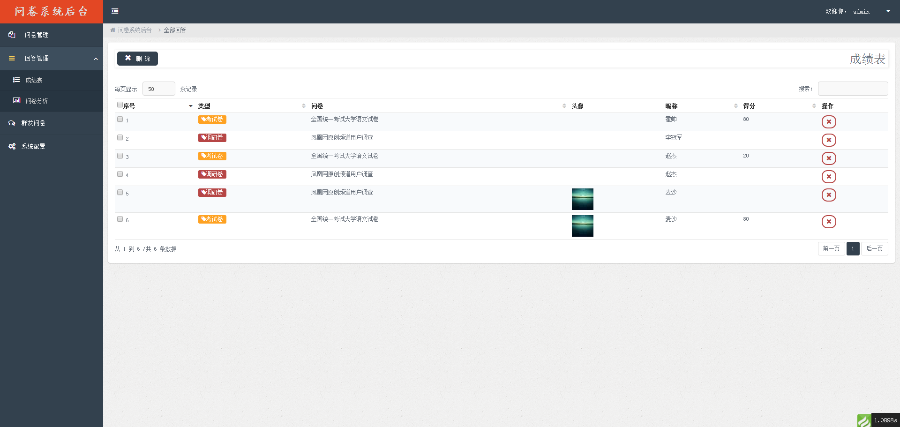Screen dimensions: 900x427
Task: Check the checkbox for row 3
Action: pos(120,156)
